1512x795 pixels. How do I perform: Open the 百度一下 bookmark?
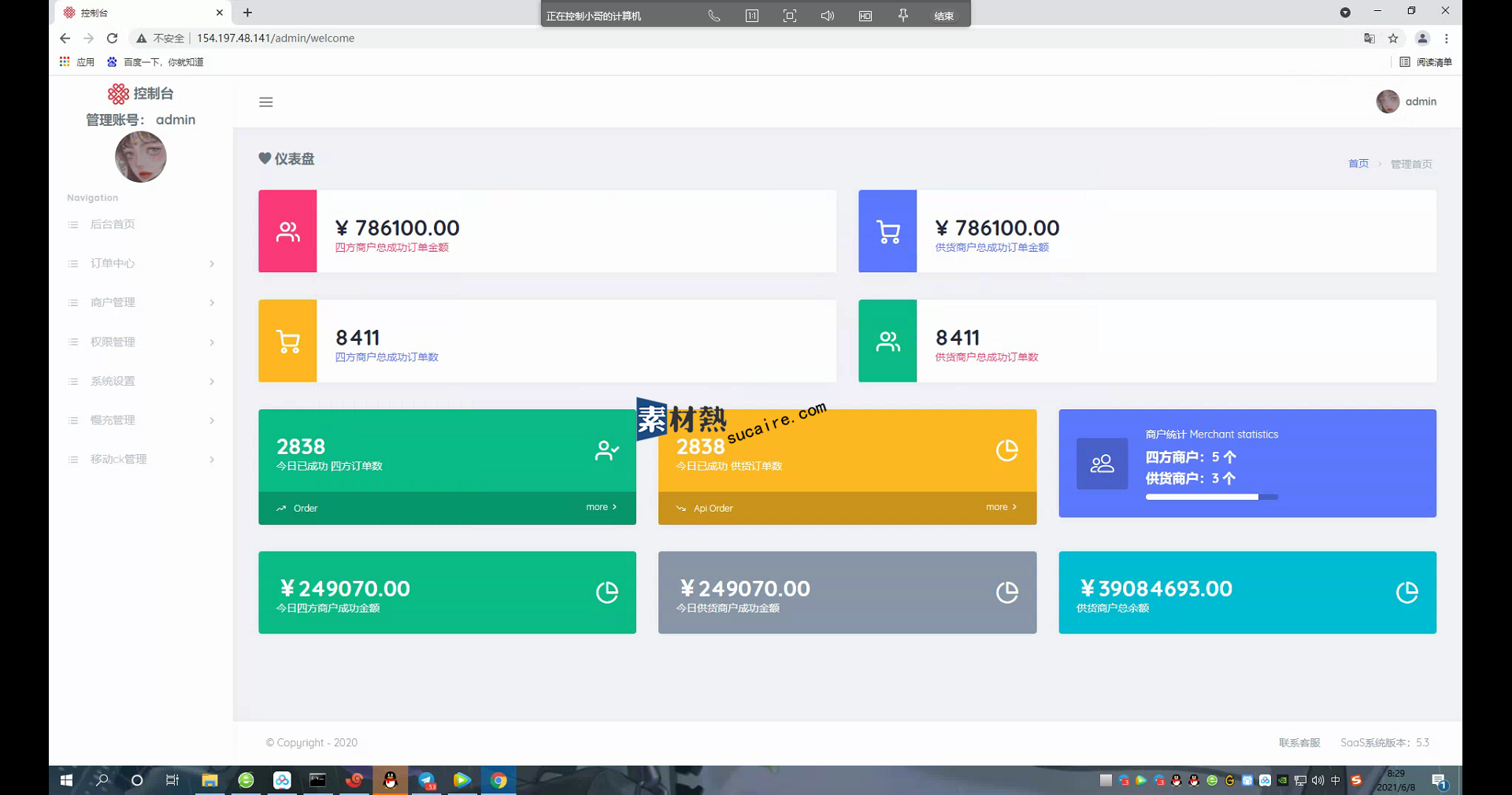(155, 62)
